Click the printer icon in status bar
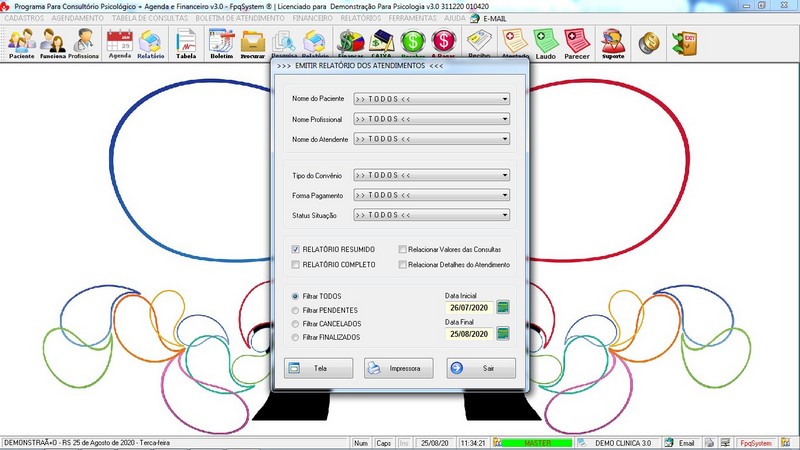Viewport: 800px width, 450px height. coord(709,443)
